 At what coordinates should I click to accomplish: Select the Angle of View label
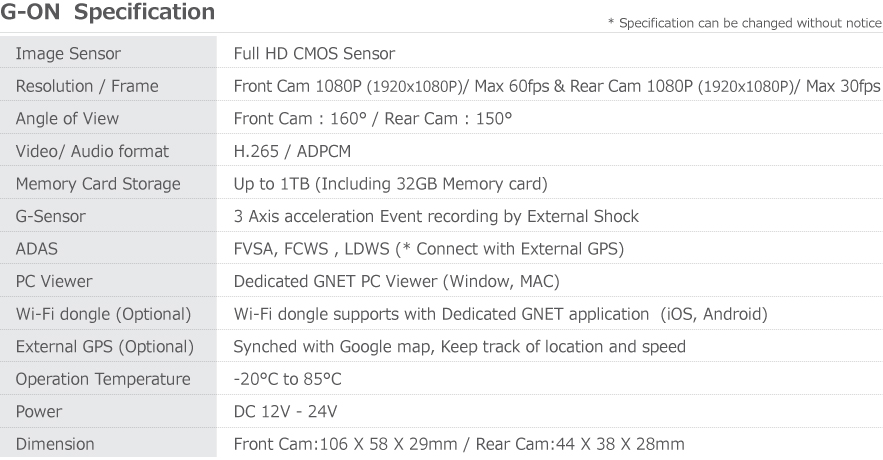coord(68,119)
